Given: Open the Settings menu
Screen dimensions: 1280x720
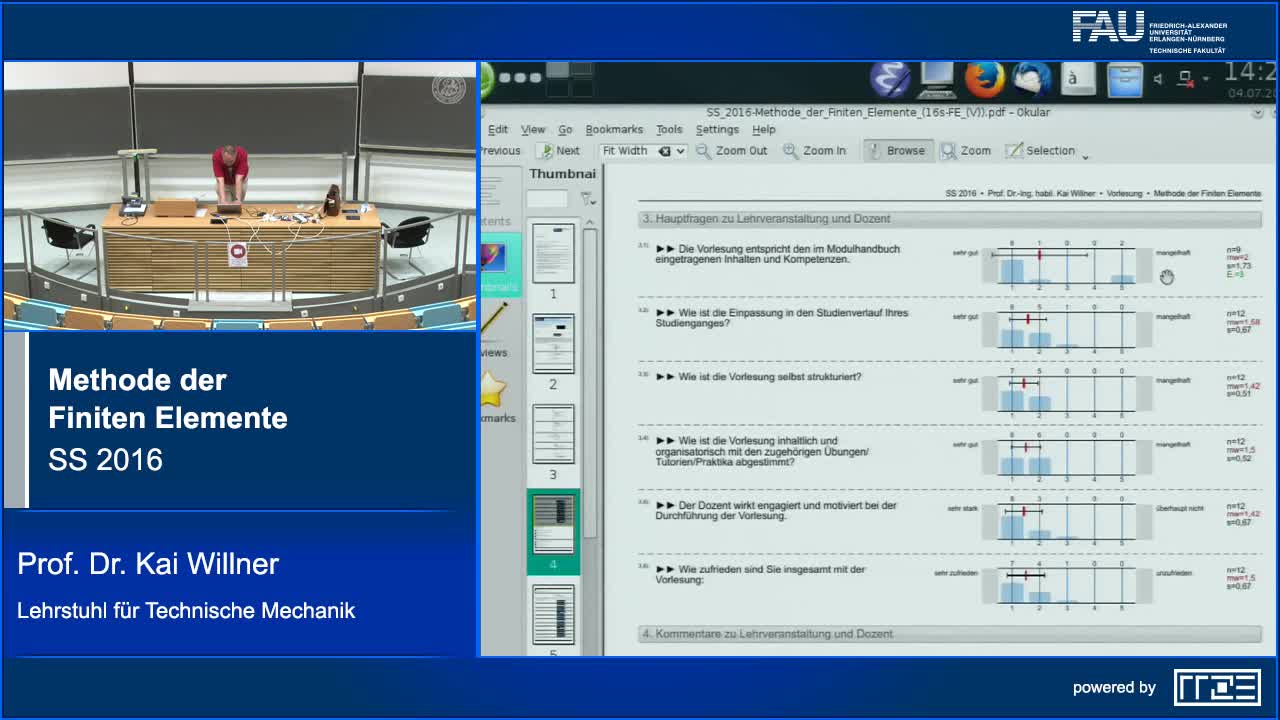Looking at the screenshot, I should pyautogui.click(x=717, y=129).
